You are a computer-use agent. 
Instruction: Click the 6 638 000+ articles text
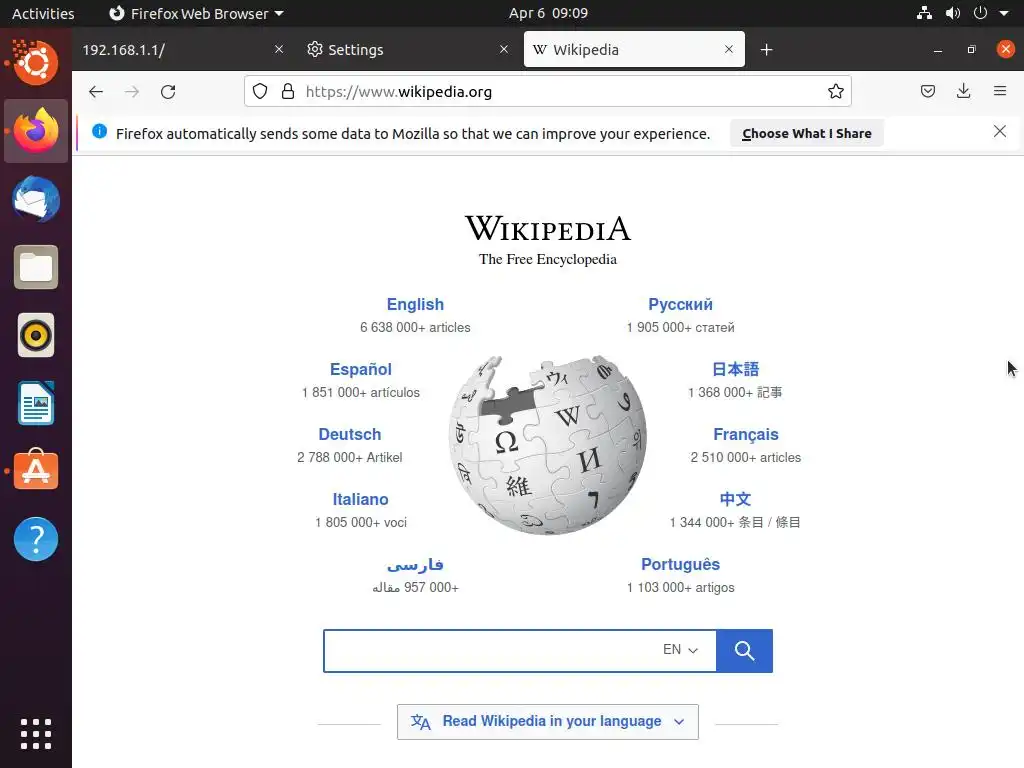(x=415, y=327)
